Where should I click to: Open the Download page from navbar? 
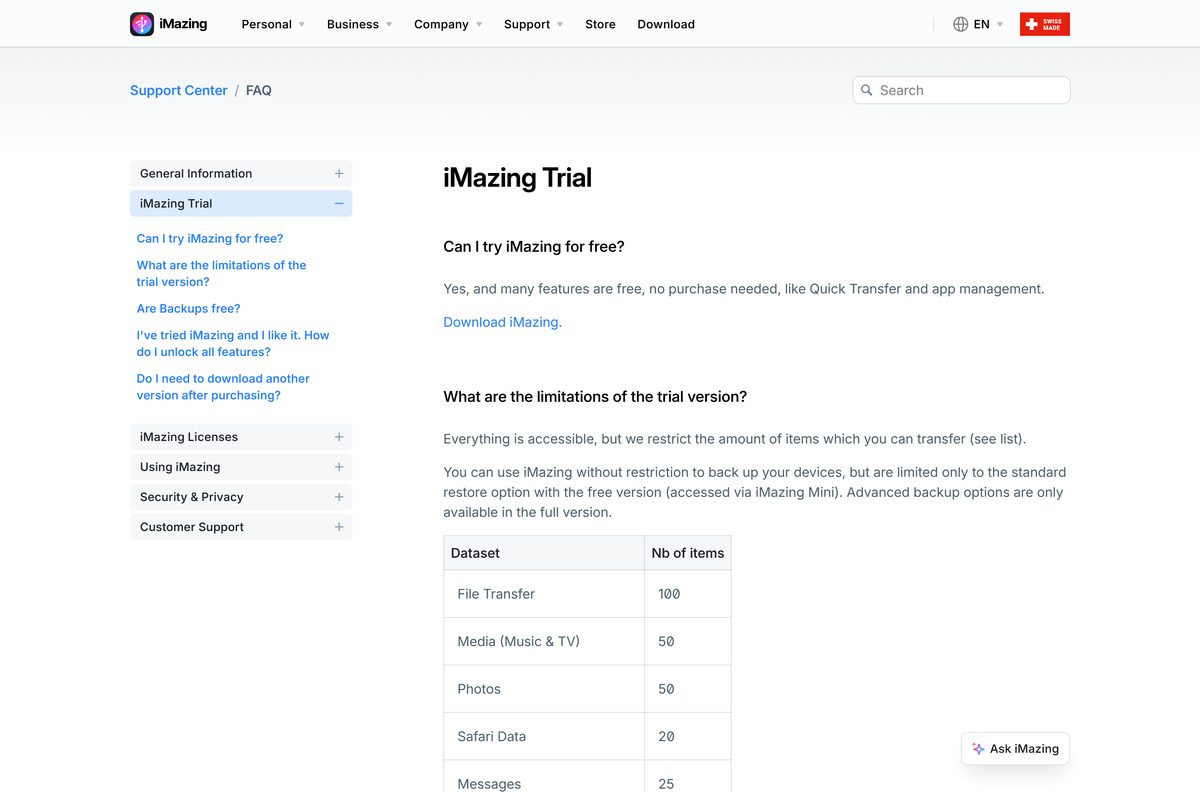(666, 24)
